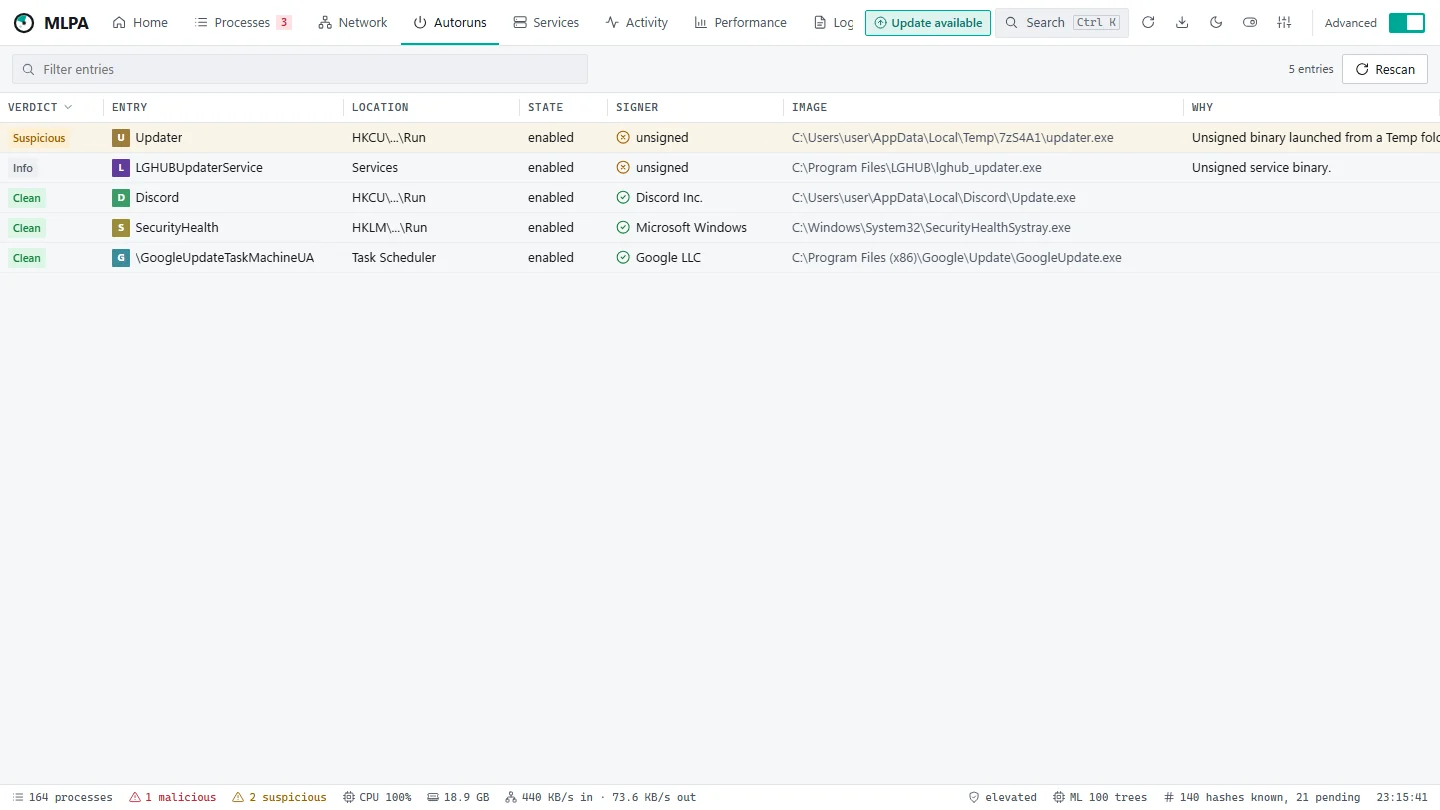Click the SecurityHealth S icon
Screen dimensions: 1440x810
[x=121, y=228]
